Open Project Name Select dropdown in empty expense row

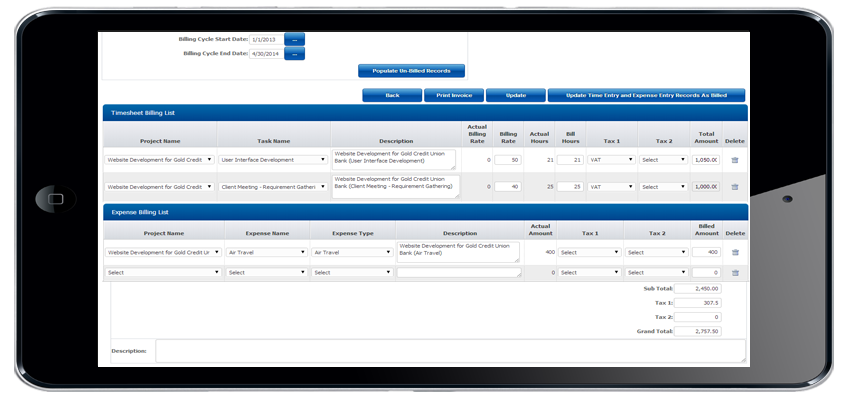(x=163, y=273)
